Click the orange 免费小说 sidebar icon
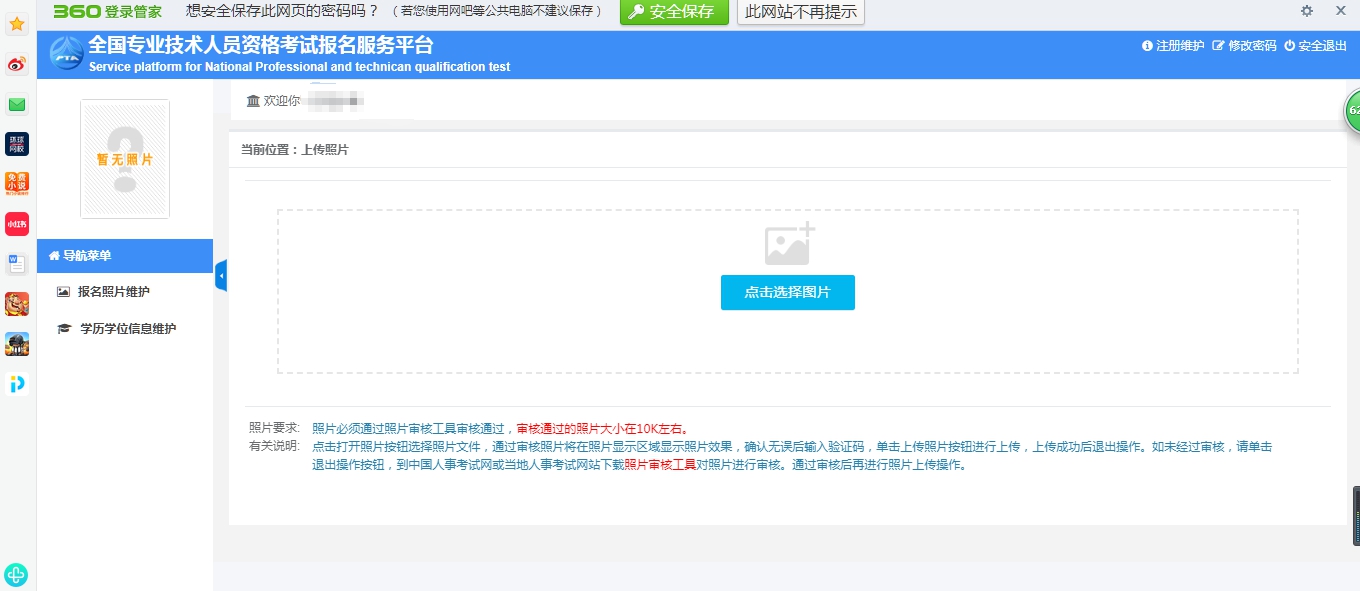Viewport: 1360px width, 591px height. (x=17, y=184)
